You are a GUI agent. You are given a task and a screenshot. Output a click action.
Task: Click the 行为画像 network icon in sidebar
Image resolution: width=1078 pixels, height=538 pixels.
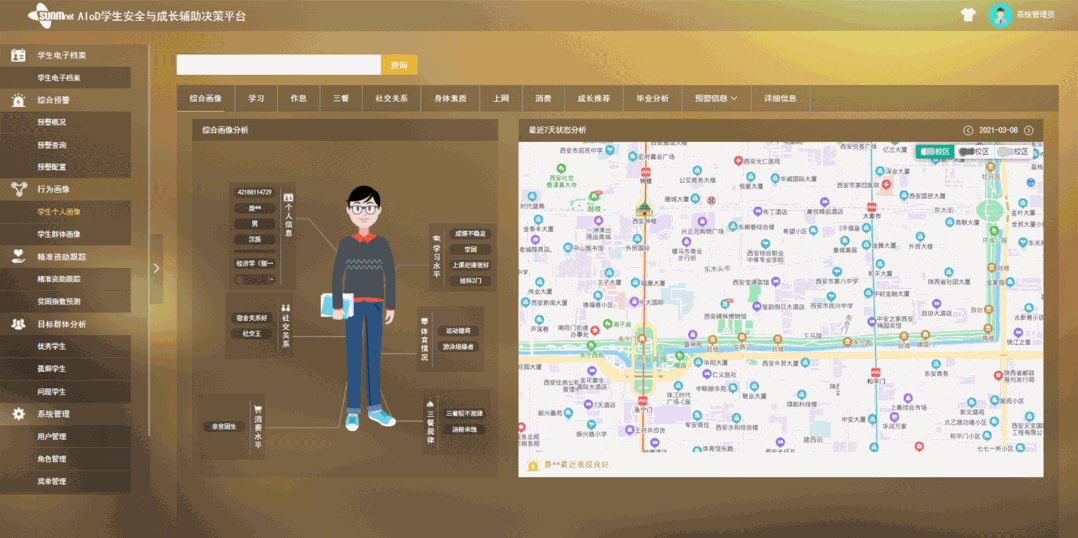click(18, 189)
